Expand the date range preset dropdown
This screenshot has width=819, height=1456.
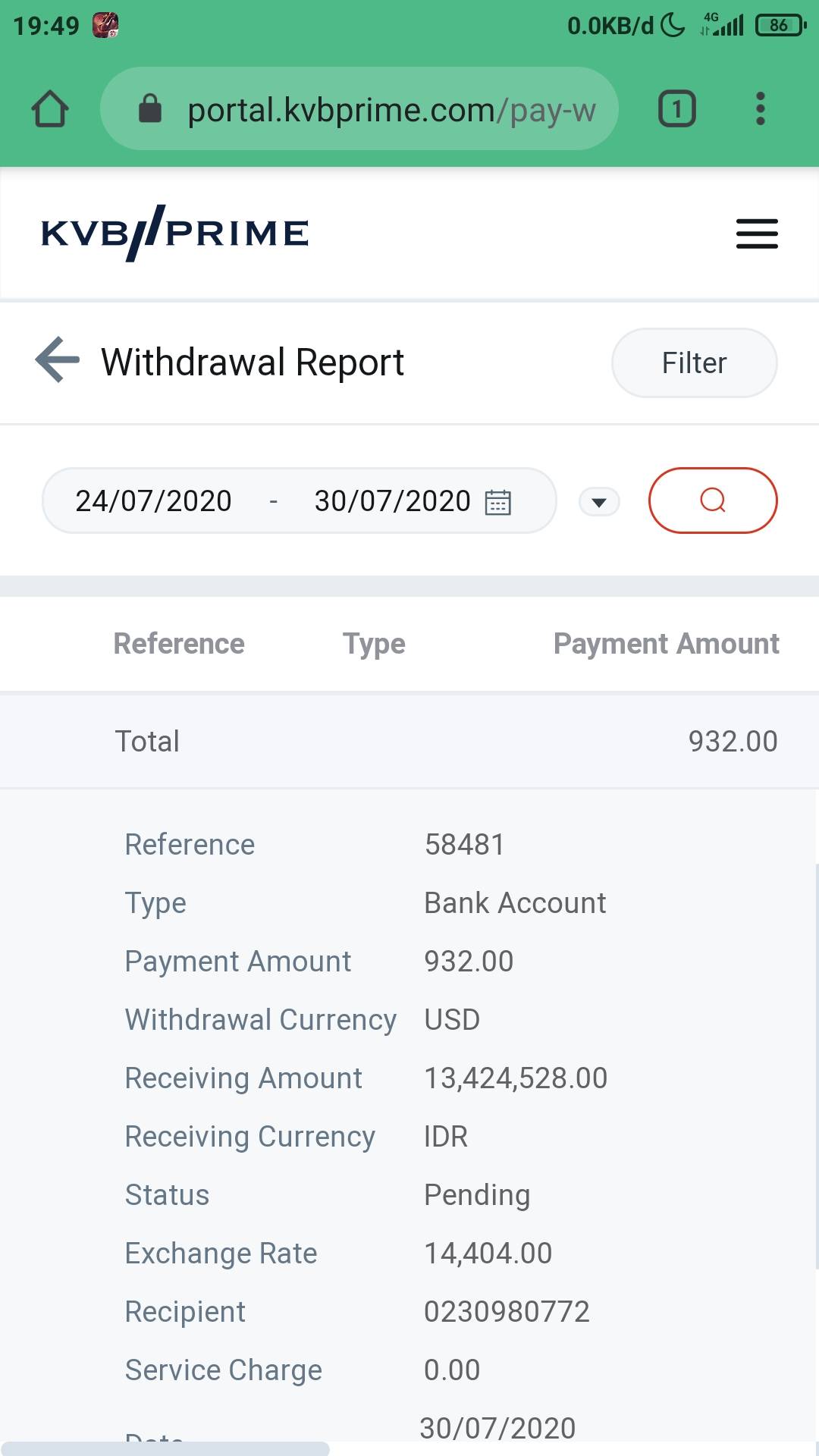coord(599,502)
